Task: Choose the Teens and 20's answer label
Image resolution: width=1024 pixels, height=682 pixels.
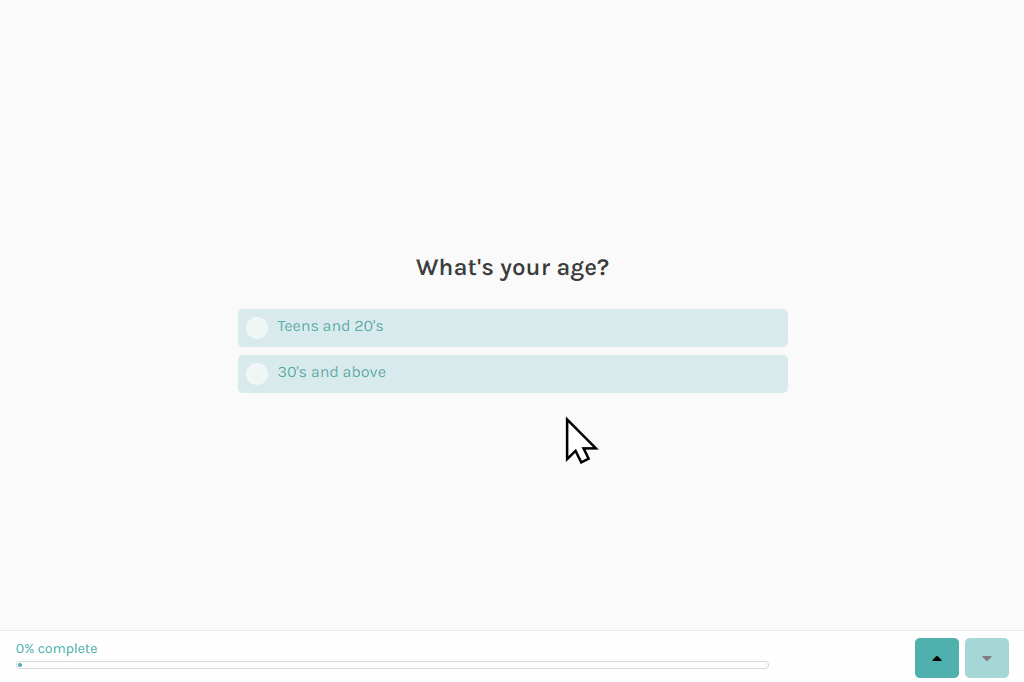Action: click(330, 326)
